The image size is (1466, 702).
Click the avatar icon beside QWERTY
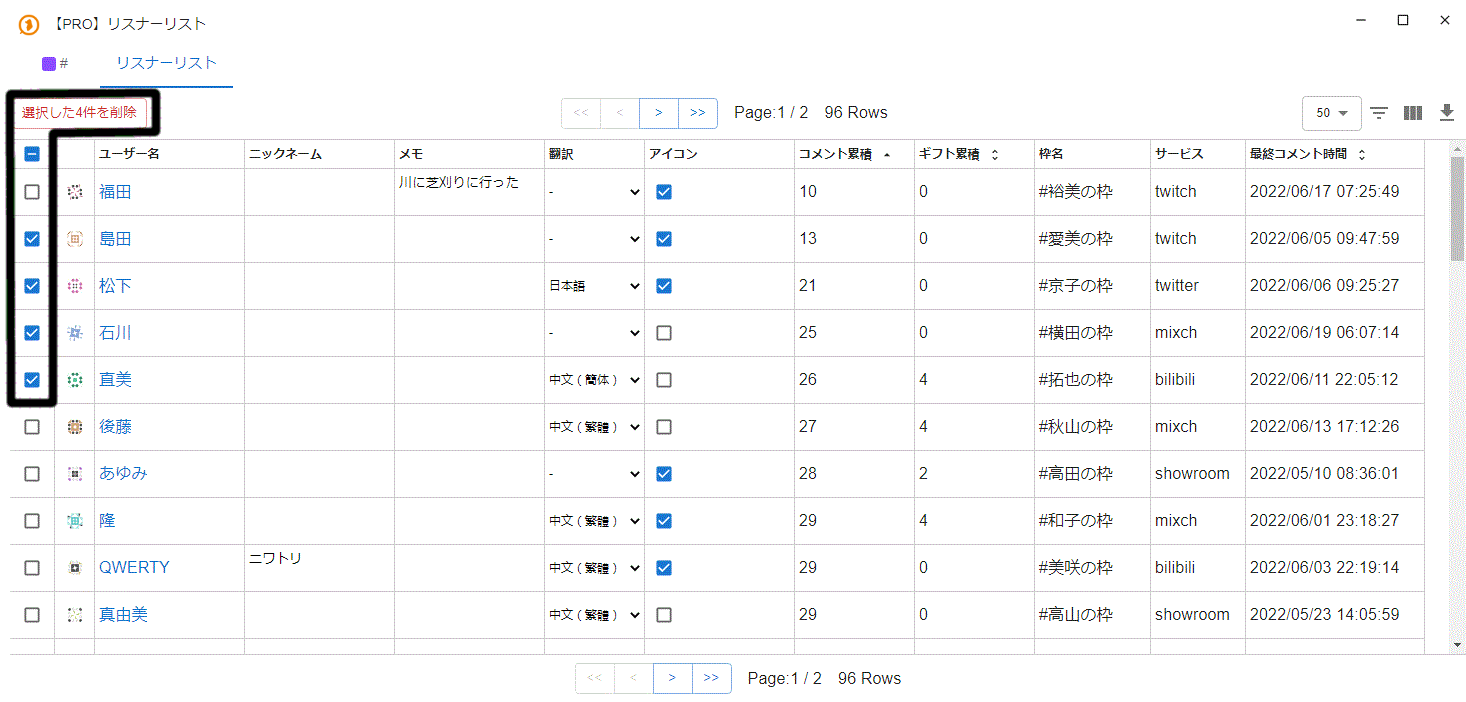(75, 568)
